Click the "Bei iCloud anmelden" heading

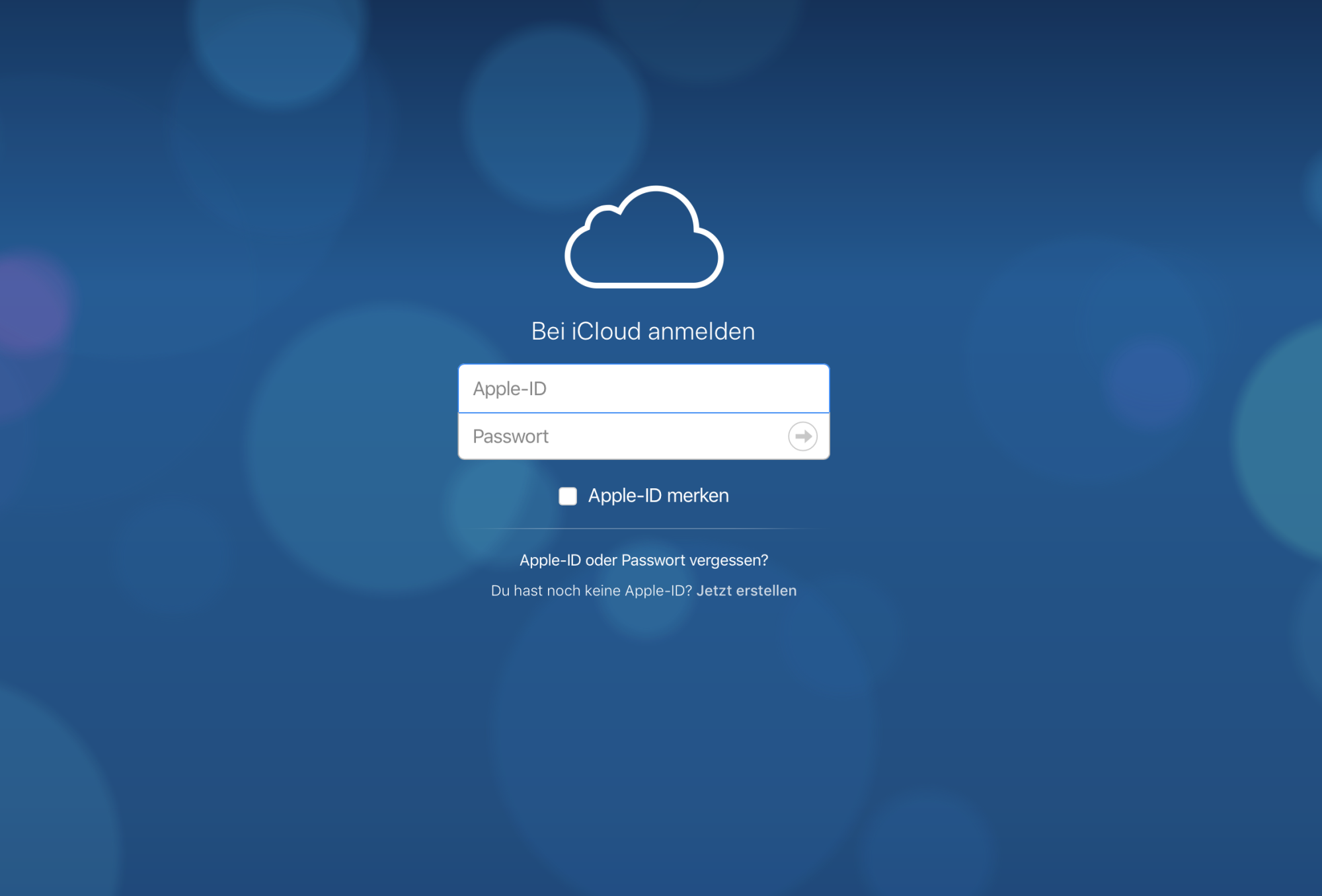pyautogui.click(x=643, y=331)
